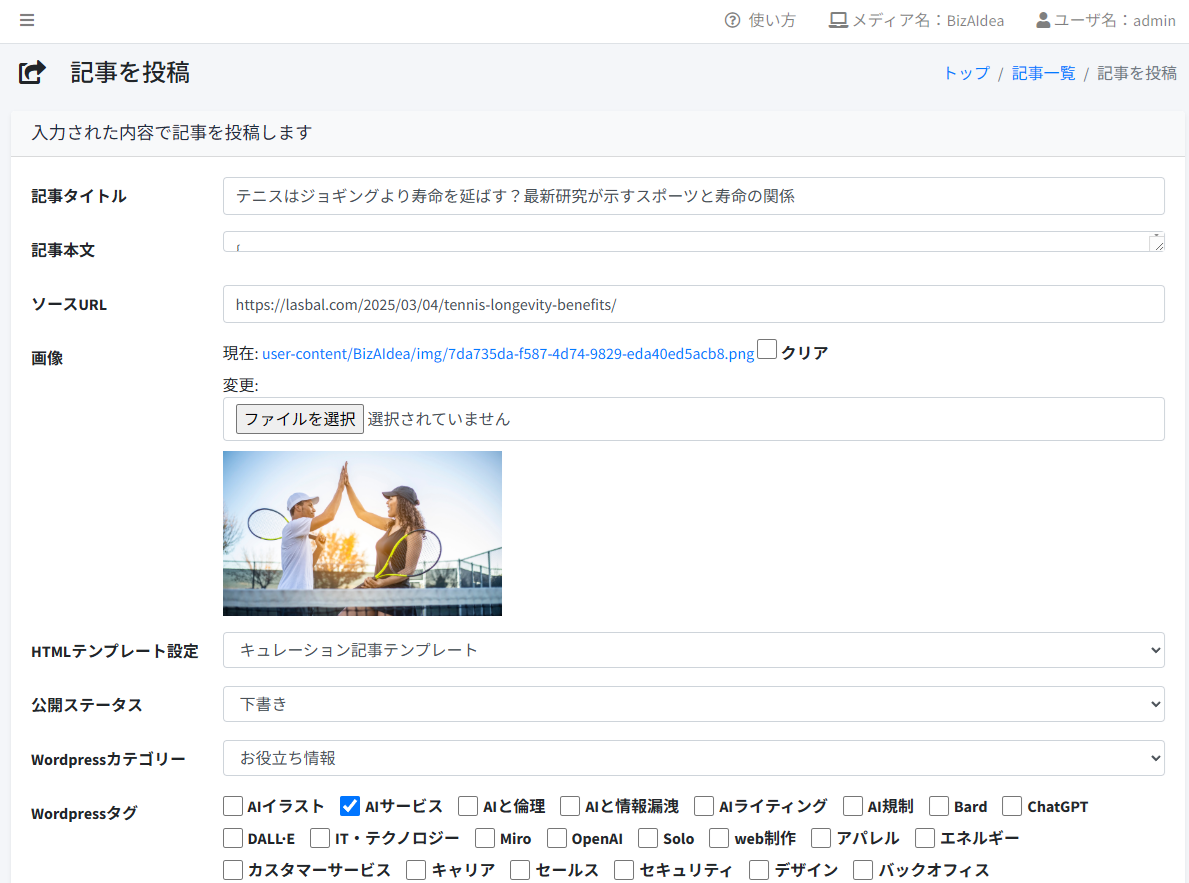Check the DALL·E WordPress tag
The height and width of the screenshot is (883, 1189).
[x=231, y=838]
